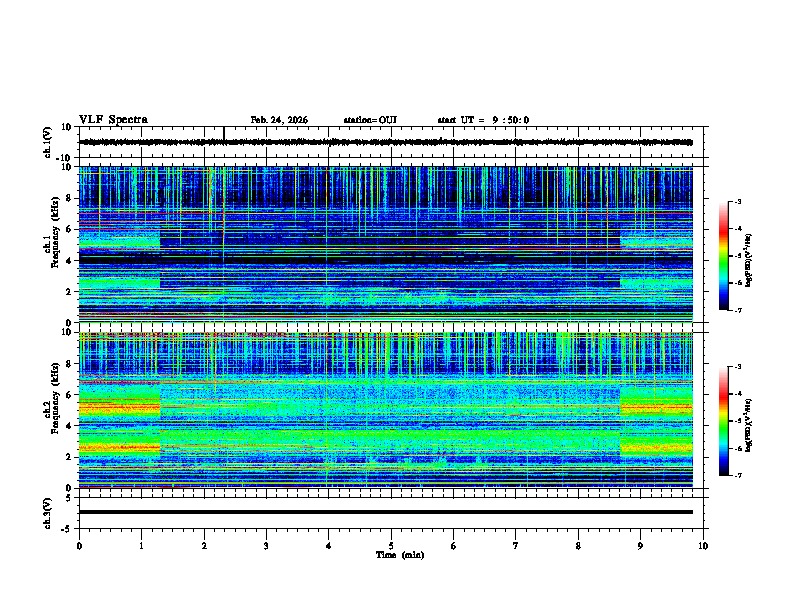The width and height of the screenshot is (792, 612).
Task: Click the "-3" tick on ch.1 colorbar
Action: point(738,202)
